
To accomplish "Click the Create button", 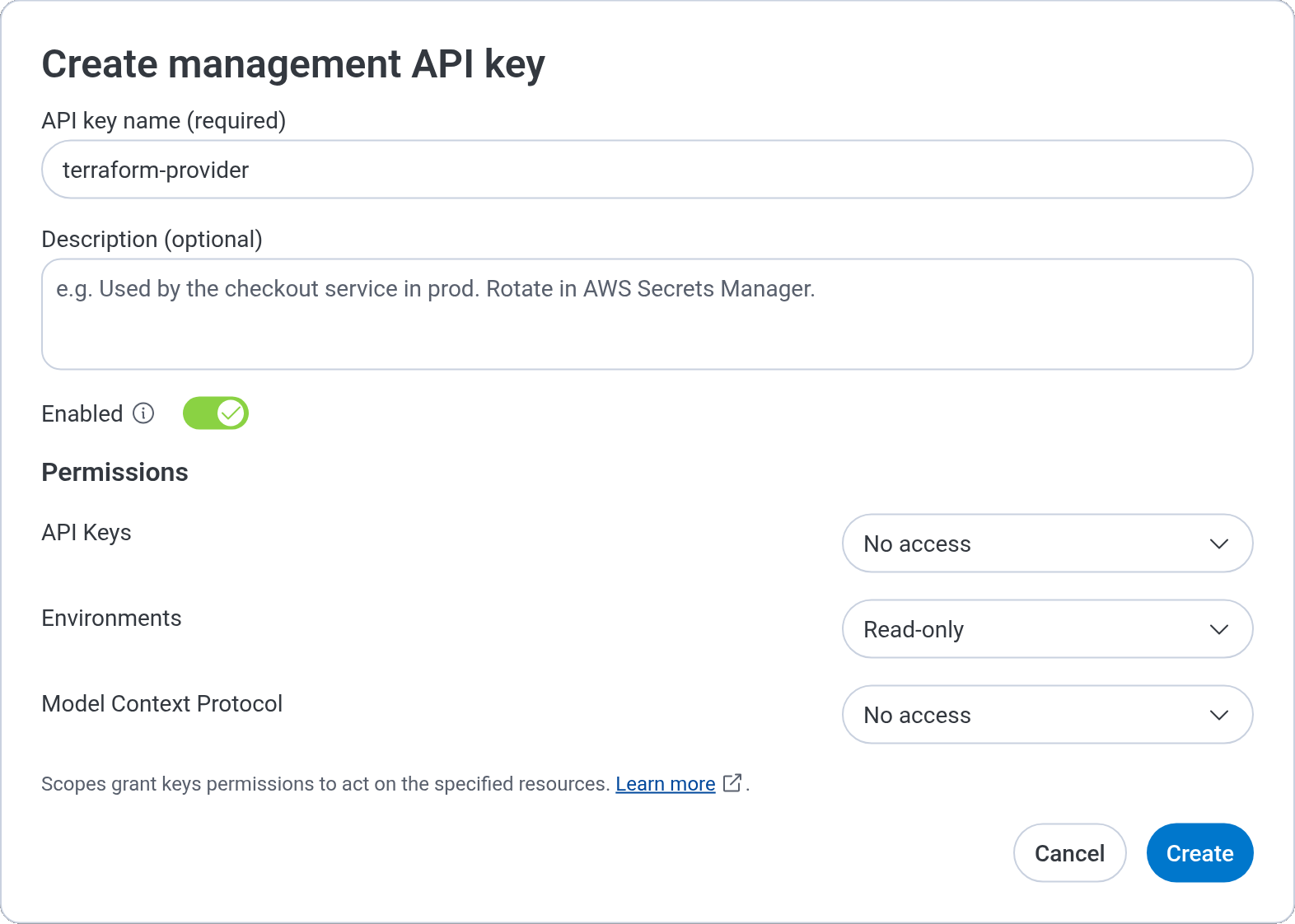I will [x=1199, y=853].
